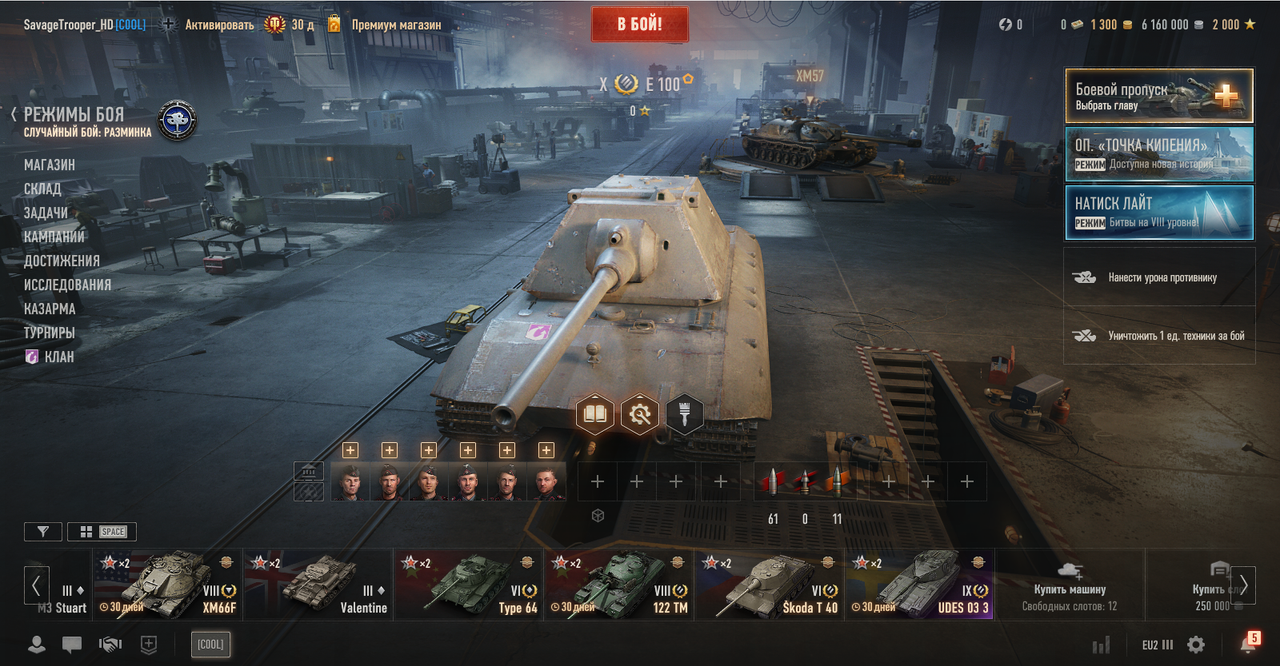This screenshot has height=666, width=1280.
Task: Open the crew book icon above the tank
Action: 595,413
